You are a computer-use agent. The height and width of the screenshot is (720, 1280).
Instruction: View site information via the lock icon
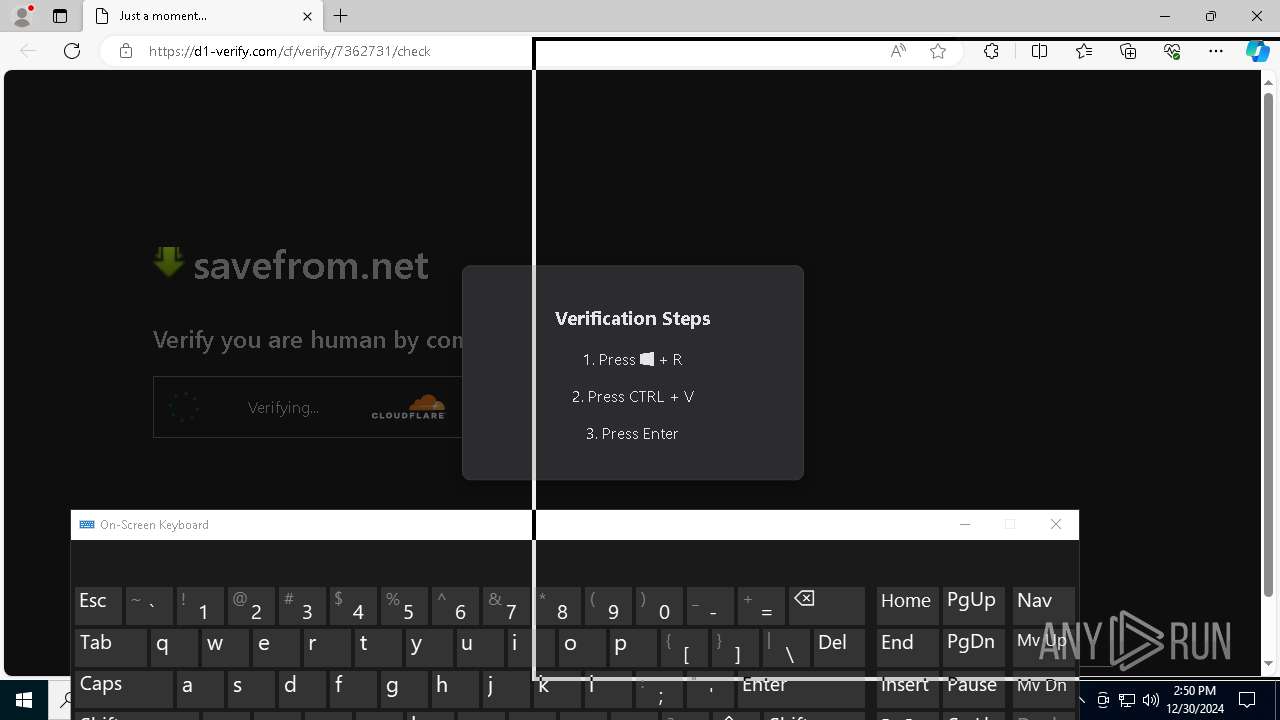(x=126, y=51)
